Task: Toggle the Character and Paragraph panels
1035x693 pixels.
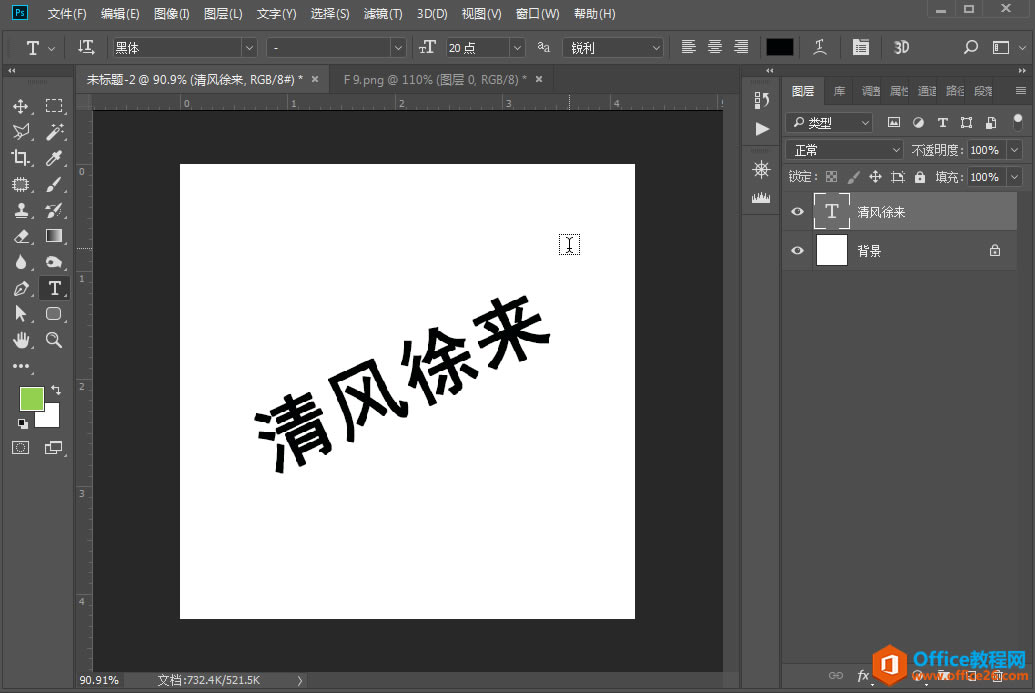Action: [861, 48]
